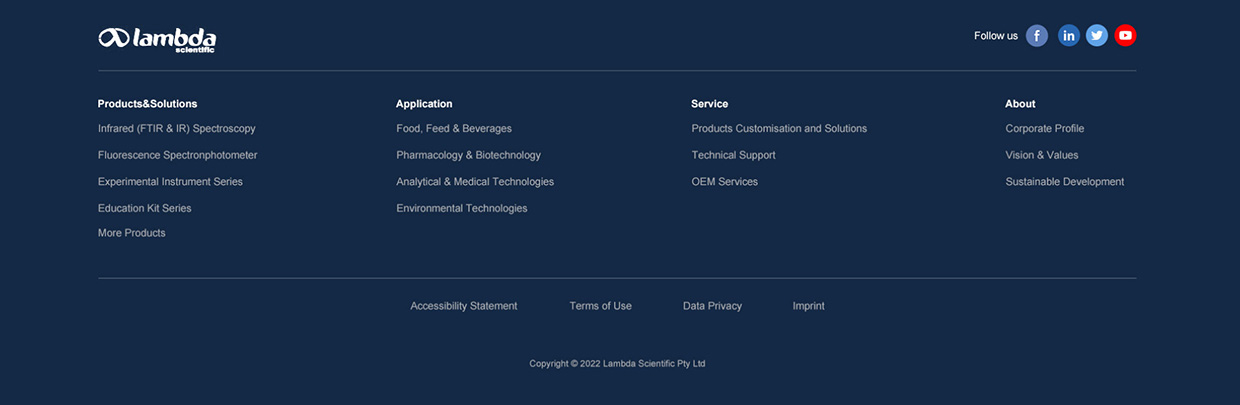Open the LinkedIn social icon
The height and width of the screenshot is (405, 1240).
(1069, 36)
